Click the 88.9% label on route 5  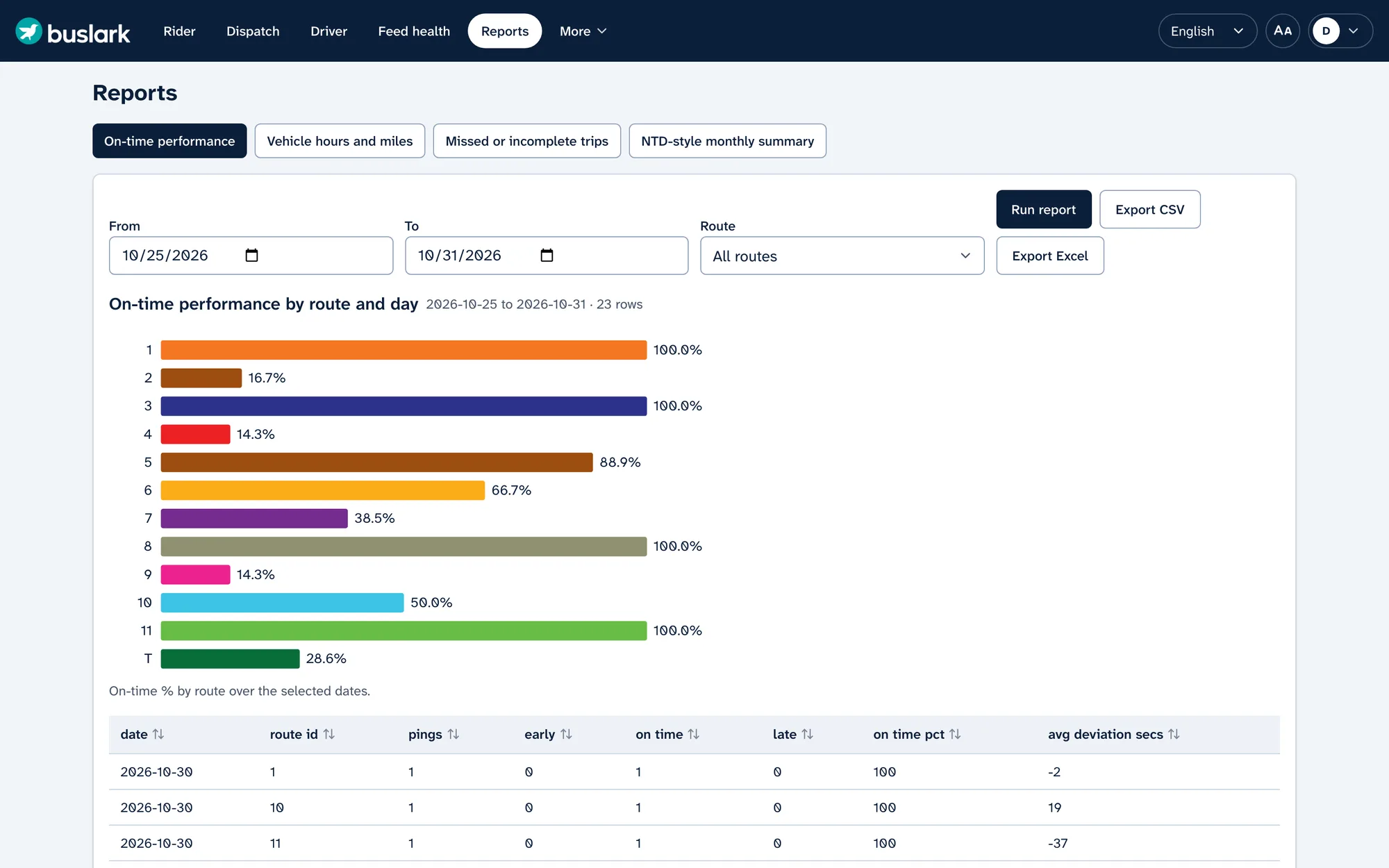620,462
